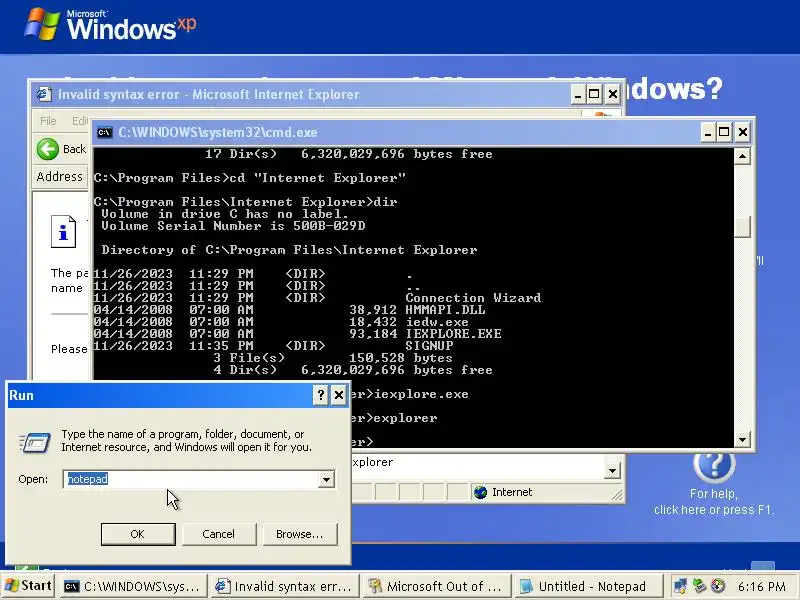Click the Windows XP logo at top
This screenshot has width=800, height=600.
110,24
